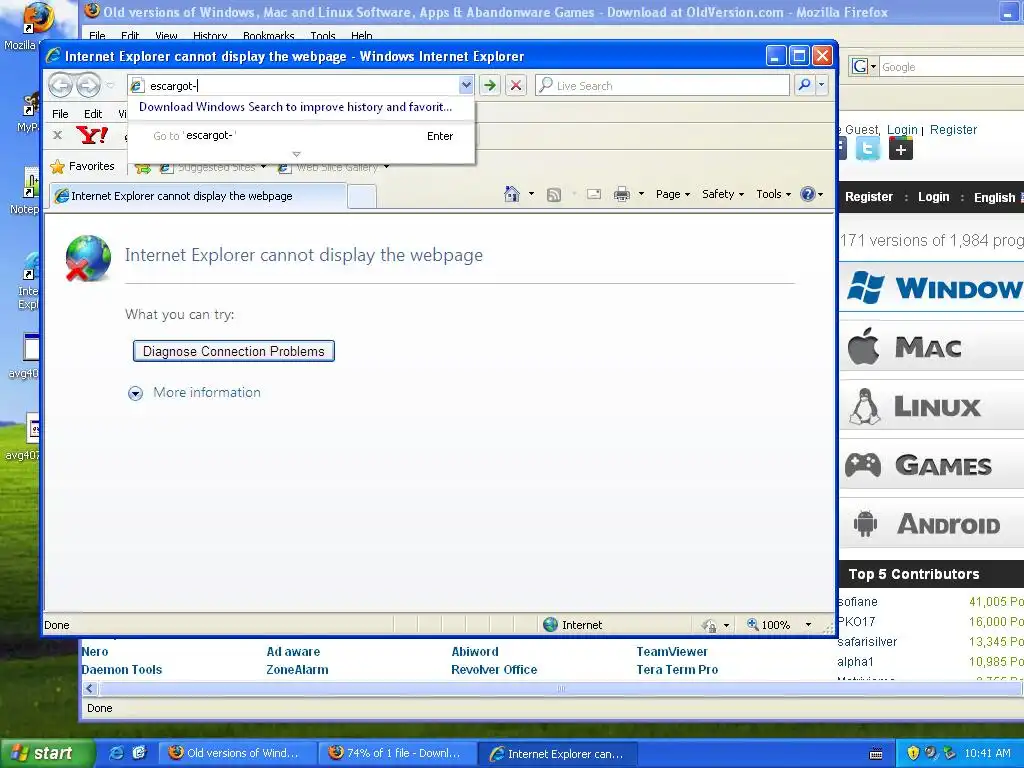
Task: Click the IE zoom magnifier in status bar
Action: (x=753, y=625)
